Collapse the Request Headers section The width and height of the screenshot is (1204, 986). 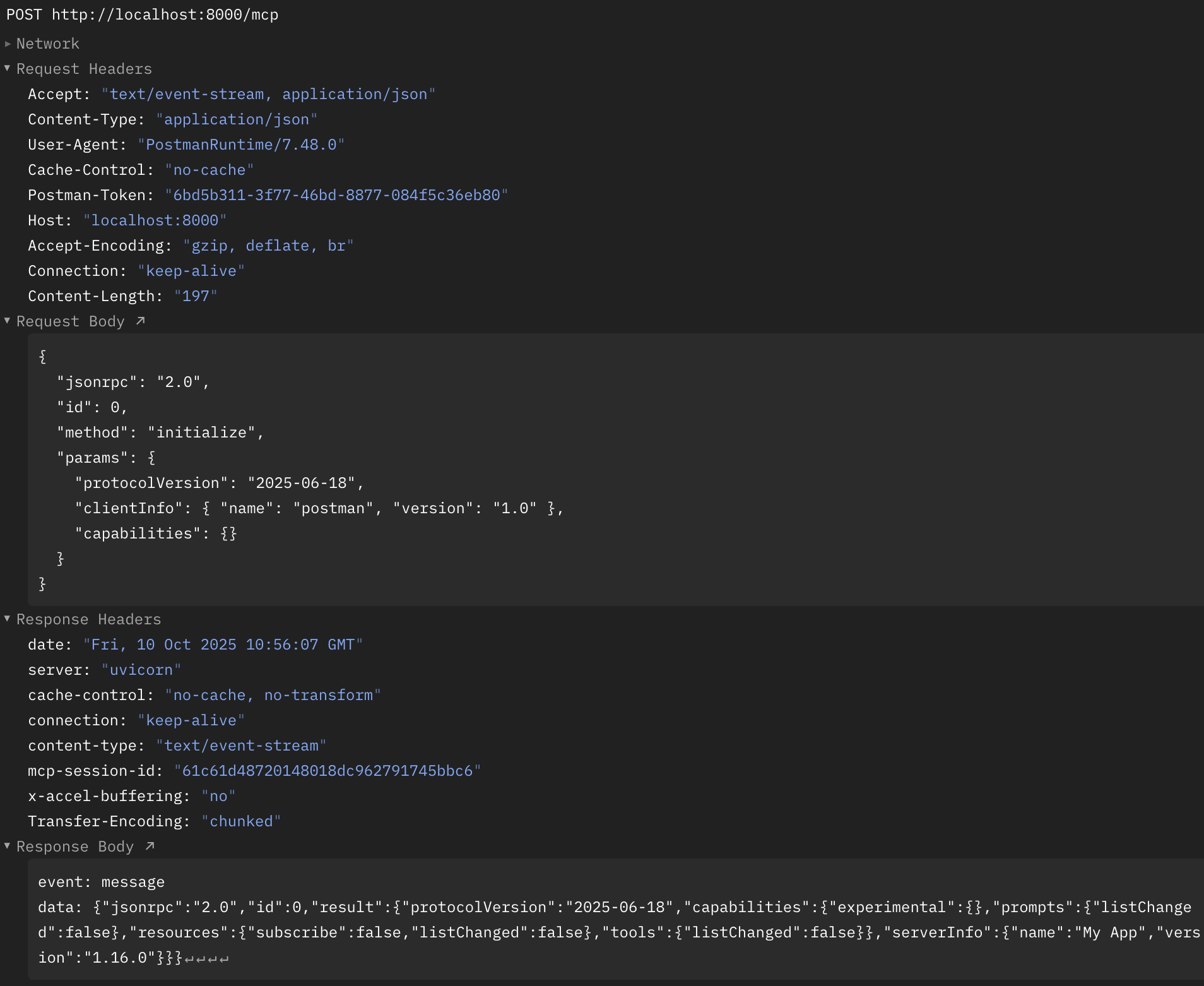(x=7, y=68)
